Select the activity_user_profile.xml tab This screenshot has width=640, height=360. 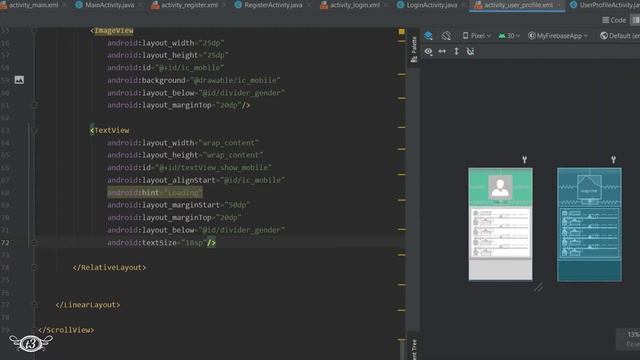[517, 5]
